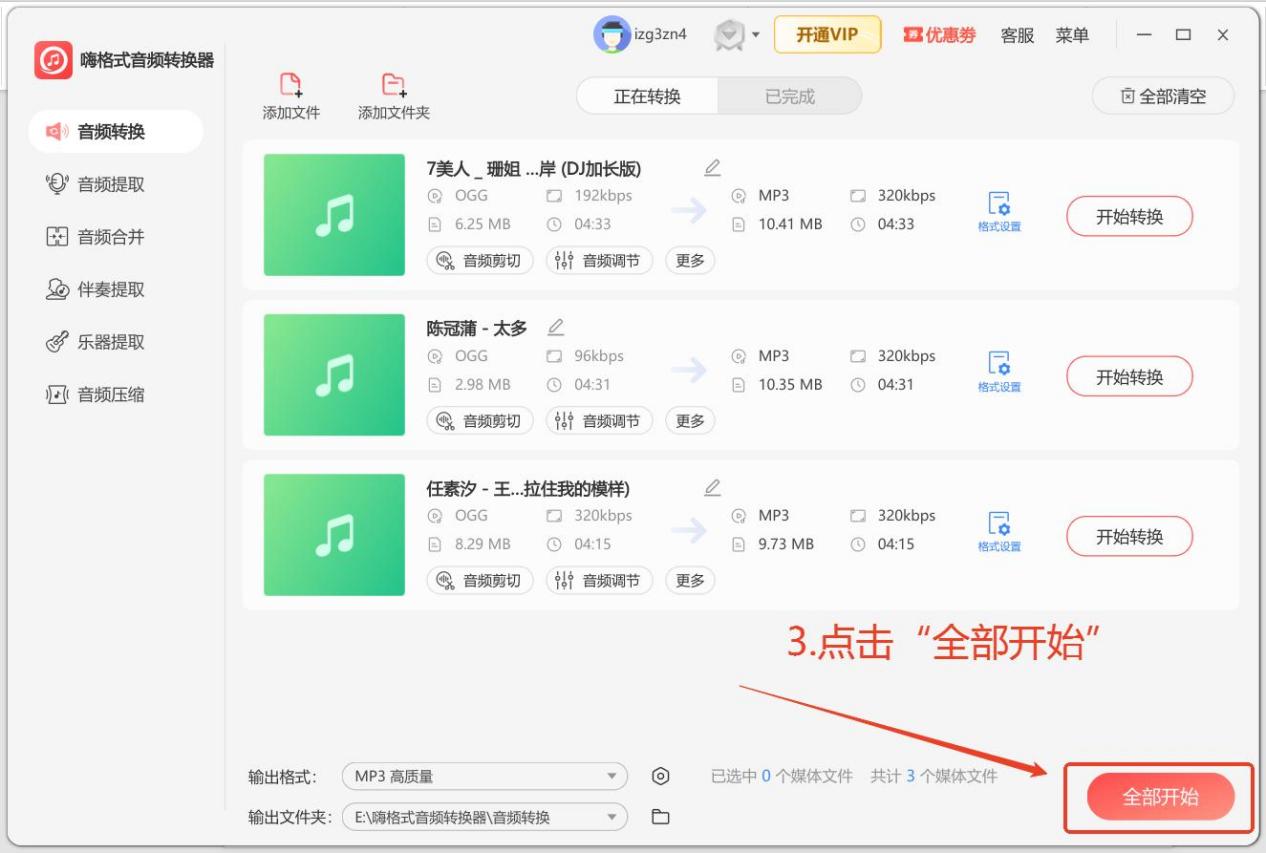Open the 菜单 menu
The width and height of the screenshot is (1266, 853).
coord(1072,35)
